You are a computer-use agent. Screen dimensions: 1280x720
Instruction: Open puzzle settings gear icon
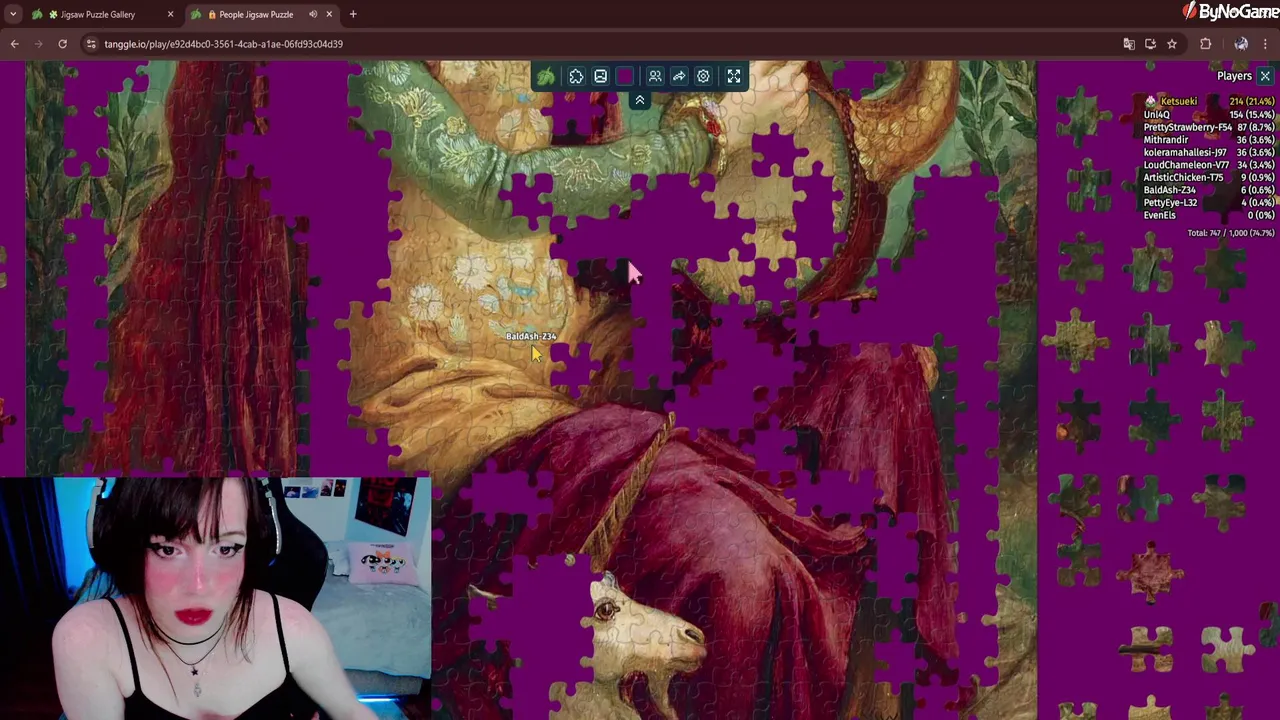click(703, 76)
